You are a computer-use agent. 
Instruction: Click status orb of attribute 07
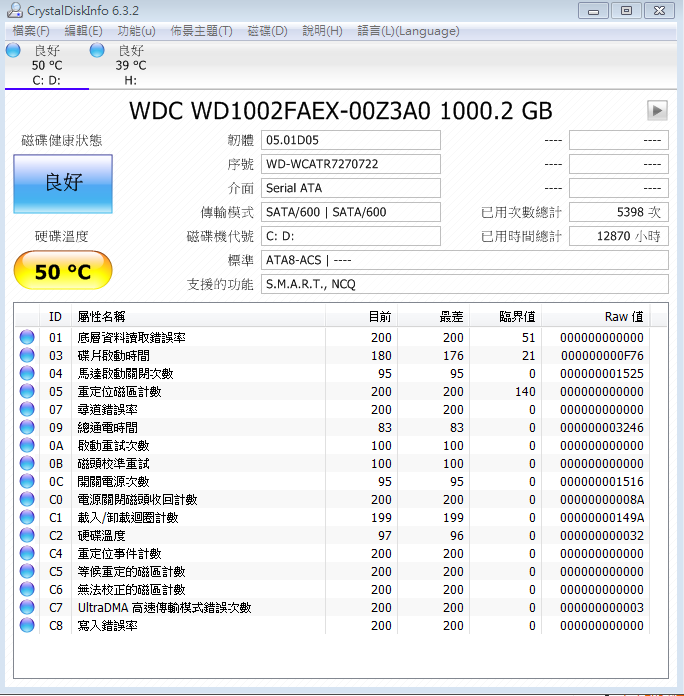click(27, 409)
